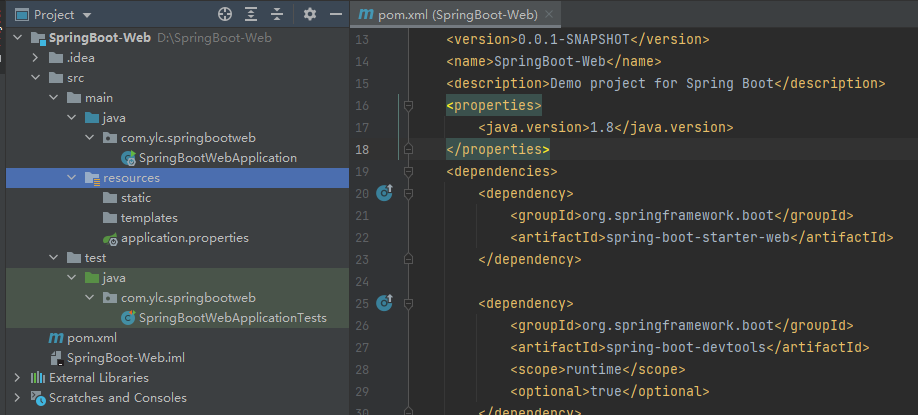Image resolution: width=918 pixels, height=415 pixels.
Task: Click the Scratches and Consoles icon
Action: pos(37,398)
